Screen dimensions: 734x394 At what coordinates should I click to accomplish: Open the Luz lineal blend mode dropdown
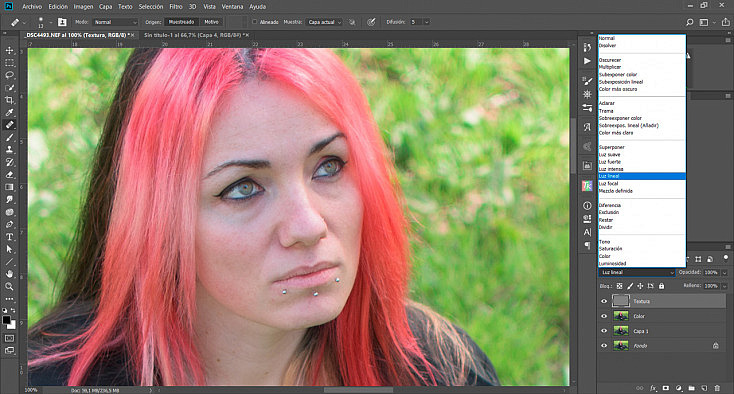[x=637, y=272]
